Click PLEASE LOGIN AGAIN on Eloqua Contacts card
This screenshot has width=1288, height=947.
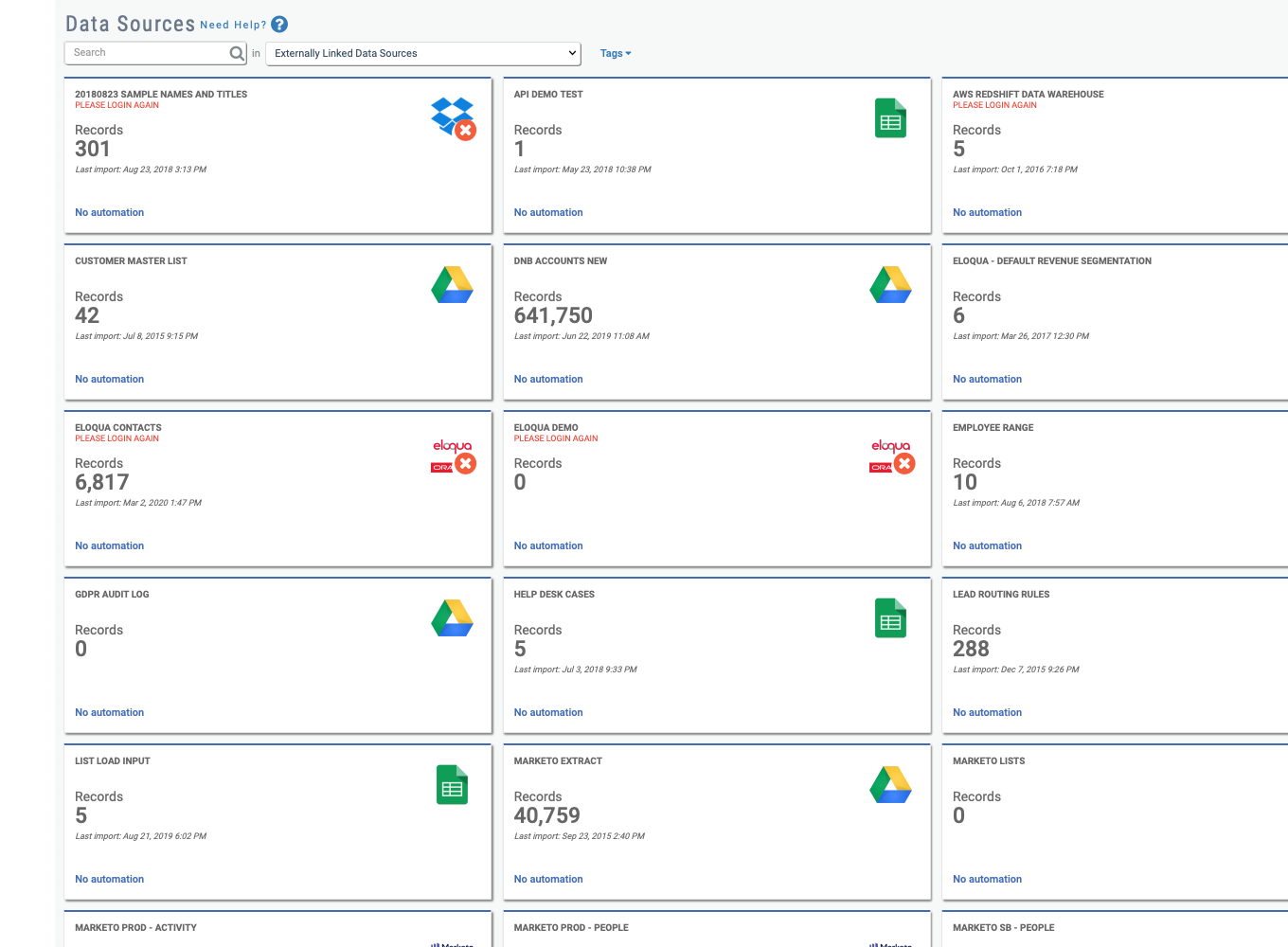point(116,438)
